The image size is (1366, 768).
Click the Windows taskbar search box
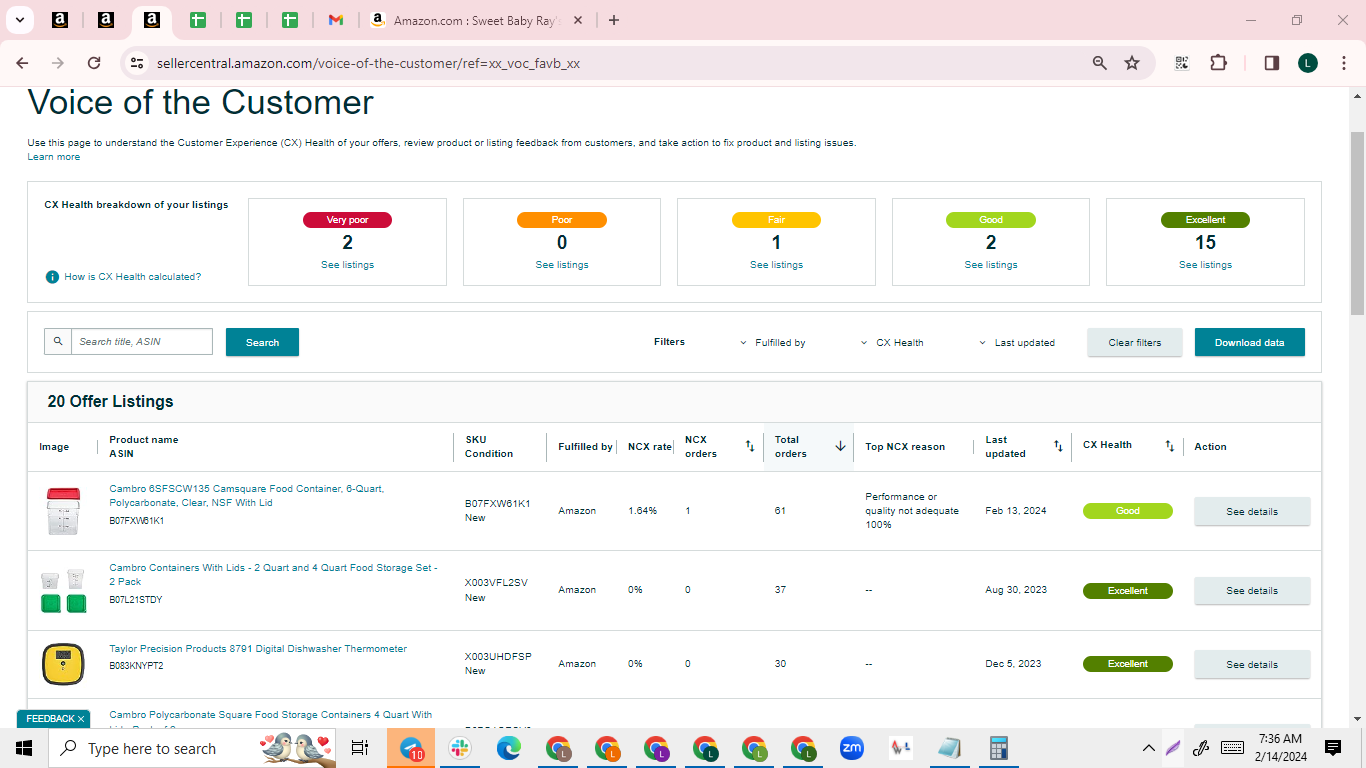point(192,748)
